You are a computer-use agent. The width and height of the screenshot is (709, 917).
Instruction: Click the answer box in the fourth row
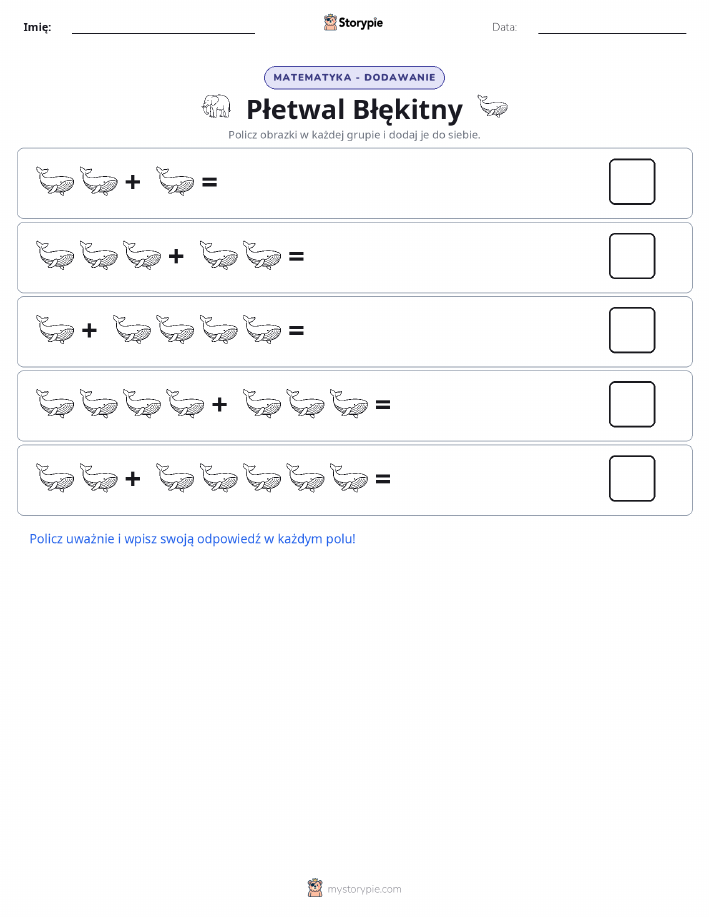[632, 404]
